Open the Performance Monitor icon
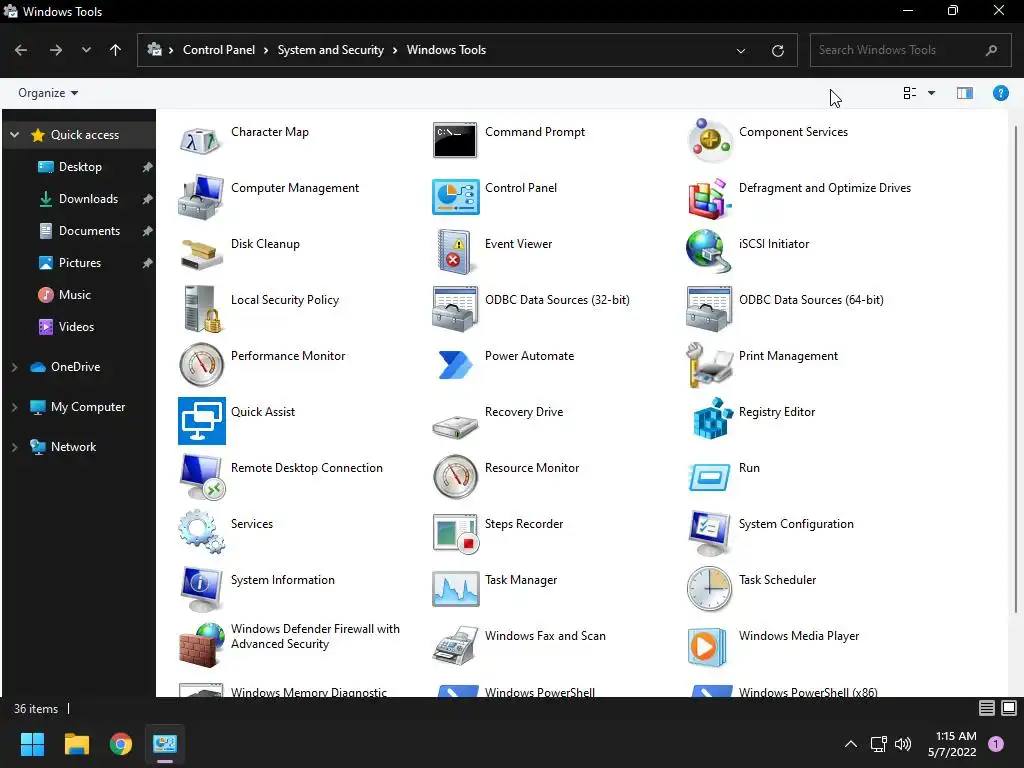Viewport: 1024px width, 768px height. [x=201, y=364]
